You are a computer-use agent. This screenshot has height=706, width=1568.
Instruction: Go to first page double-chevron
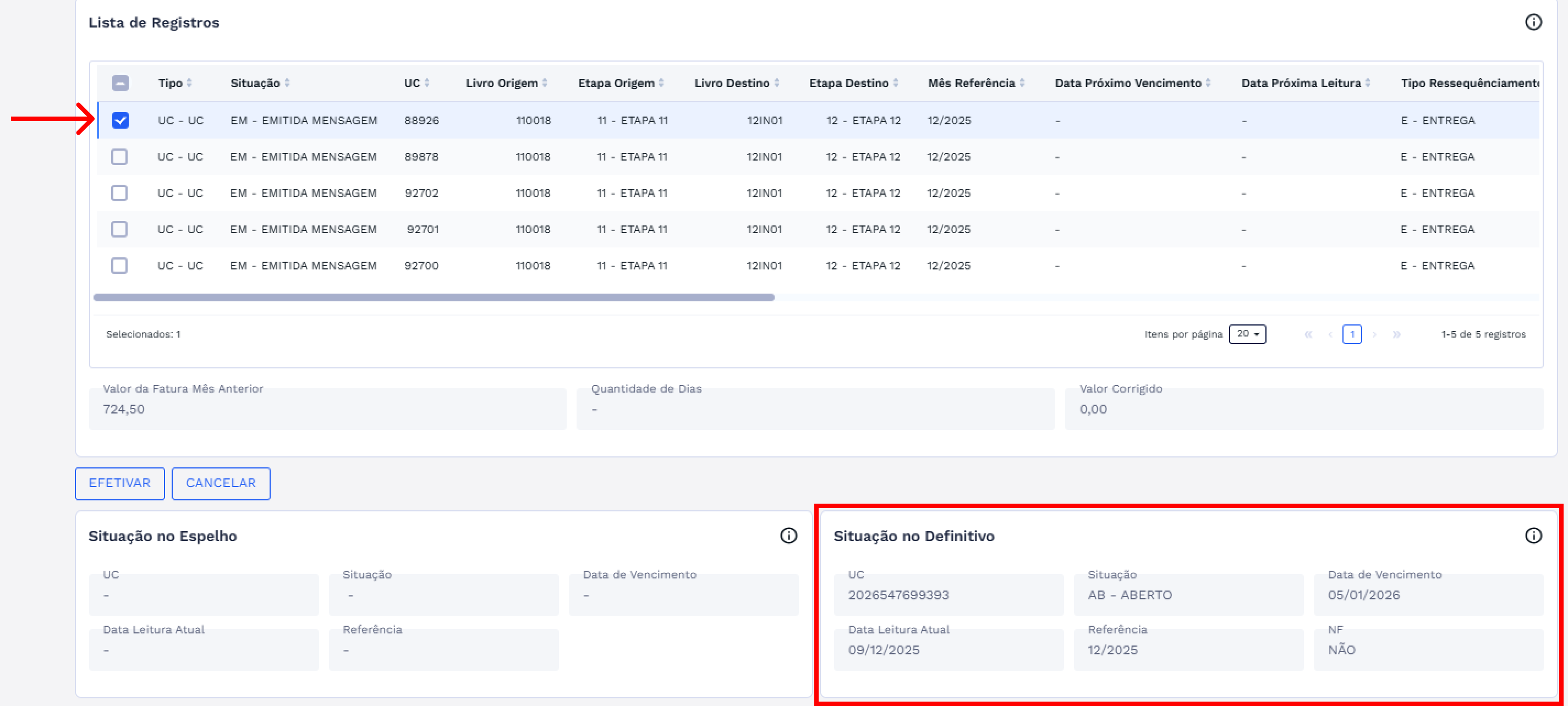[1308, 334]
